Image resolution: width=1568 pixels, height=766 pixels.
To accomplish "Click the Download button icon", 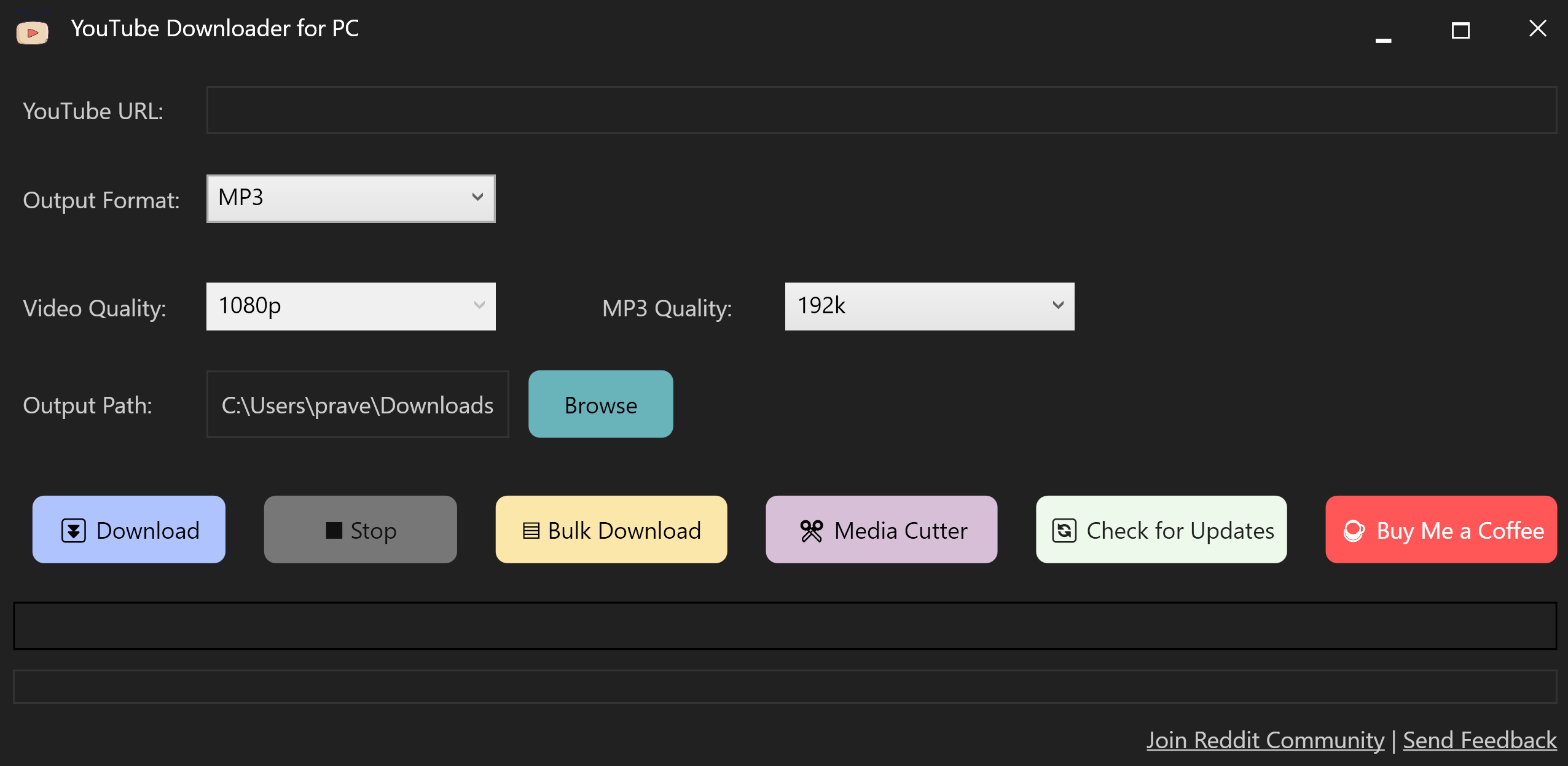I will coord(74,530).
